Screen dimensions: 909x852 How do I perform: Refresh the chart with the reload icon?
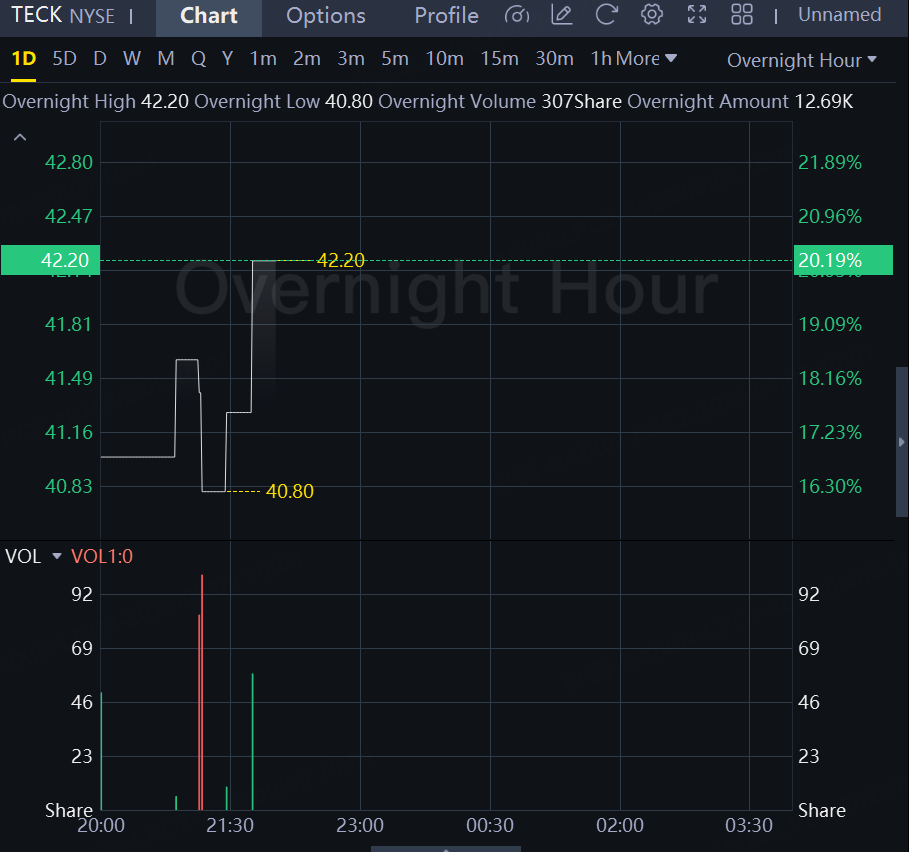point(606,14)
